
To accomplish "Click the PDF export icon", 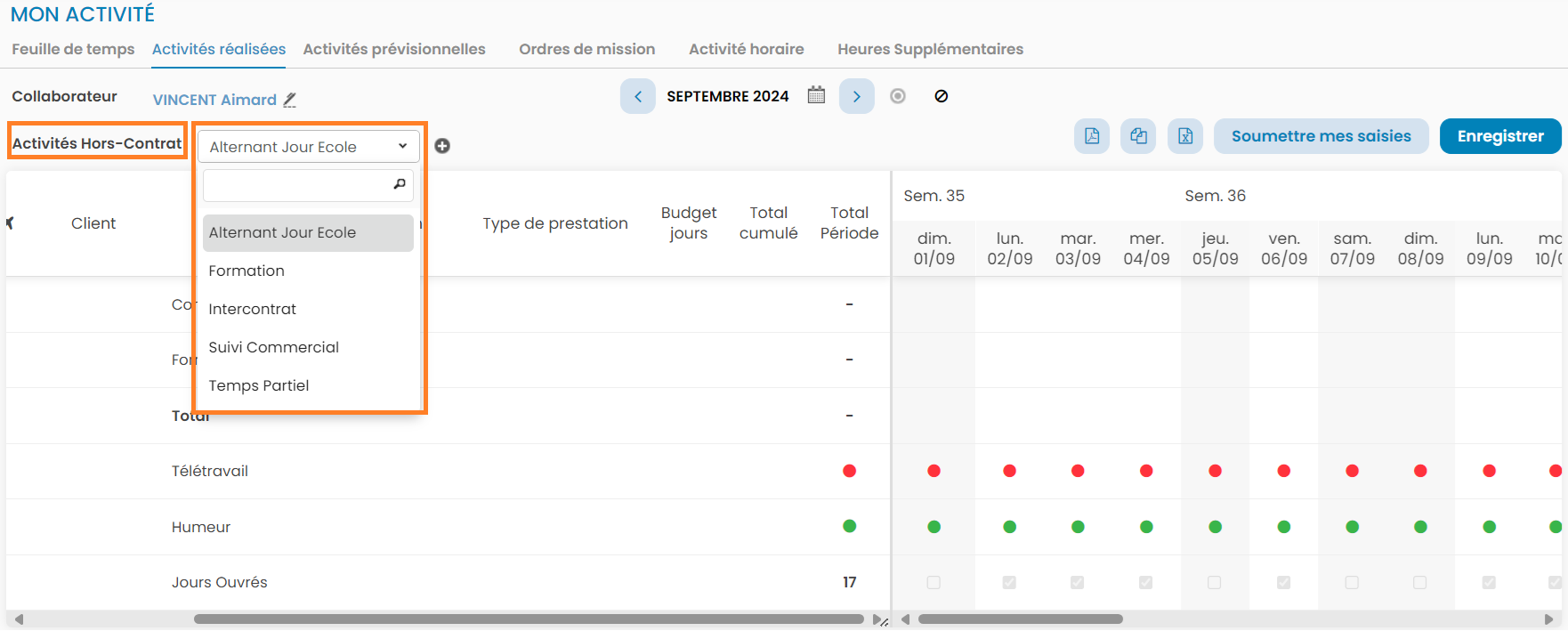I will 1091,136.
